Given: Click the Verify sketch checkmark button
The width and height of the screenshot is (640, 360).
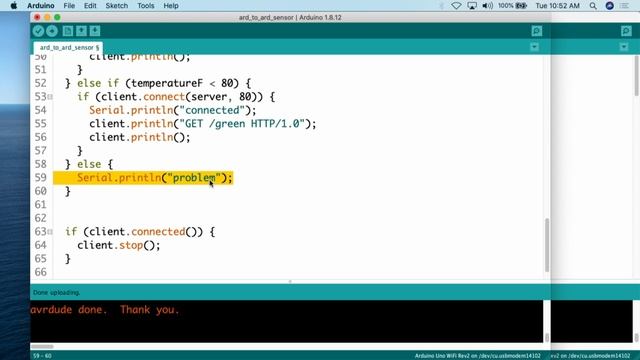Looking at the screenshot, I should coord(38,31).
